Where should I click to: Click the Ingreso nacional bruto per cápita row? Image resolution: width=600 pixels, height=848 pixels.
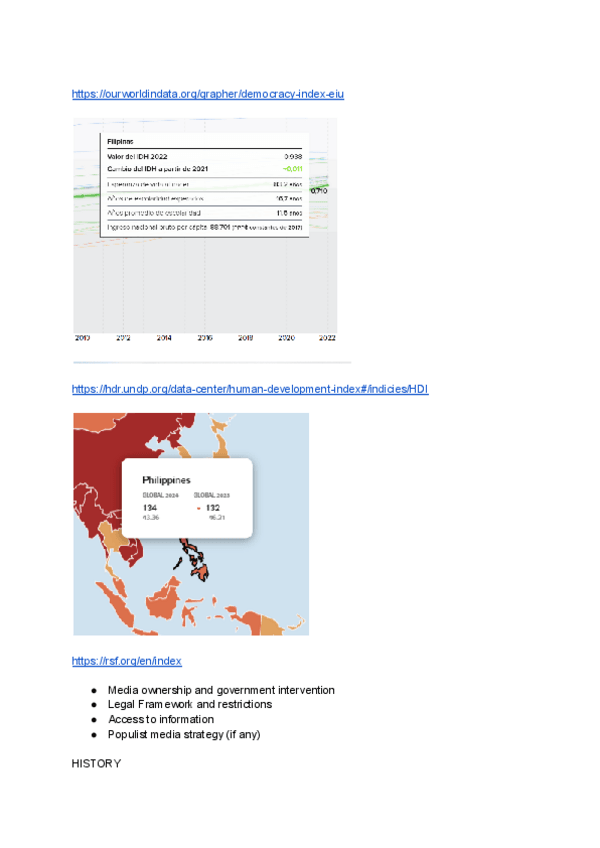(204, 228)
